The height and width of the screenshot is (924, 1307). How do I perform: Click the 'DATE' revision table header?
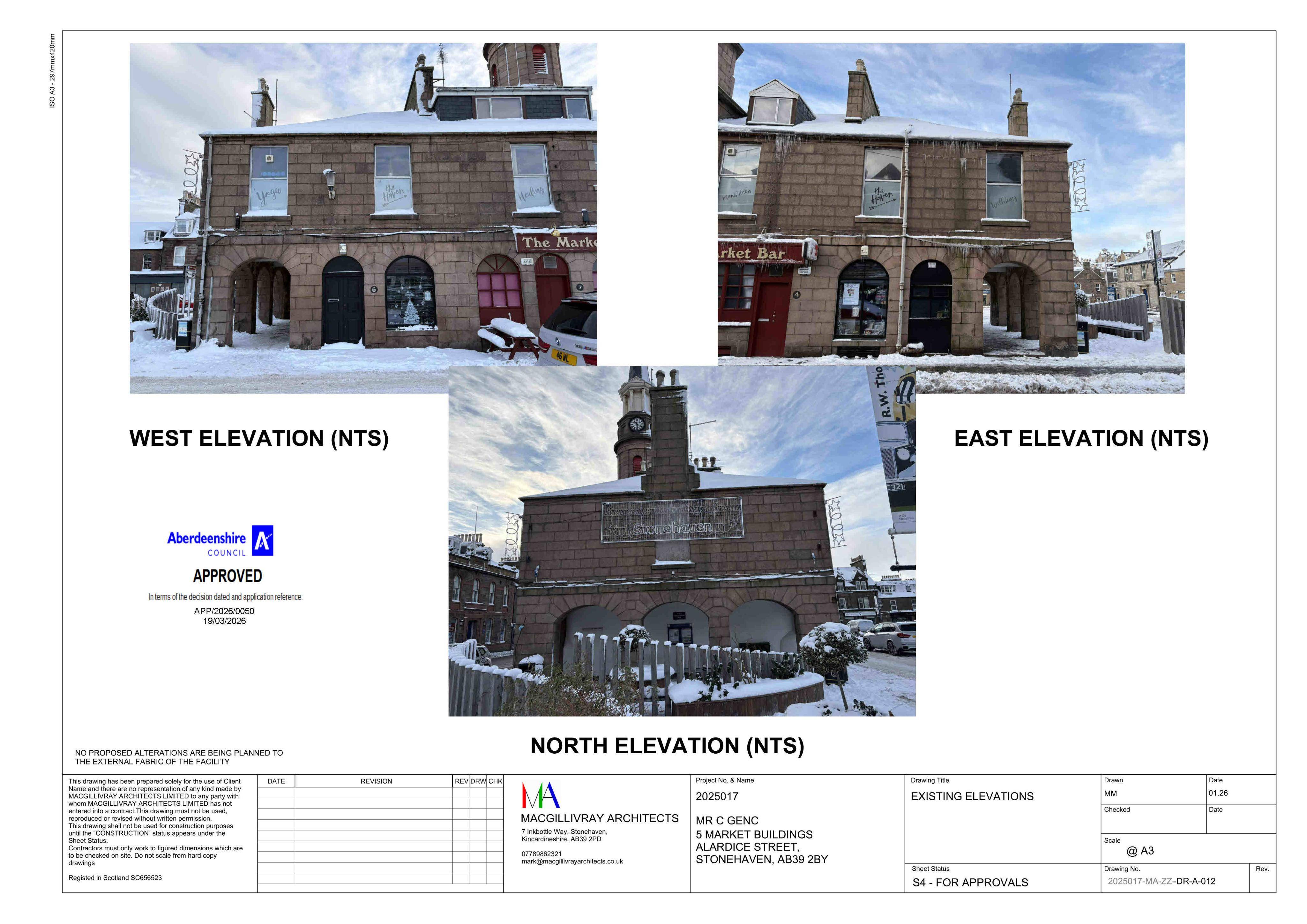tap(276, 781)
